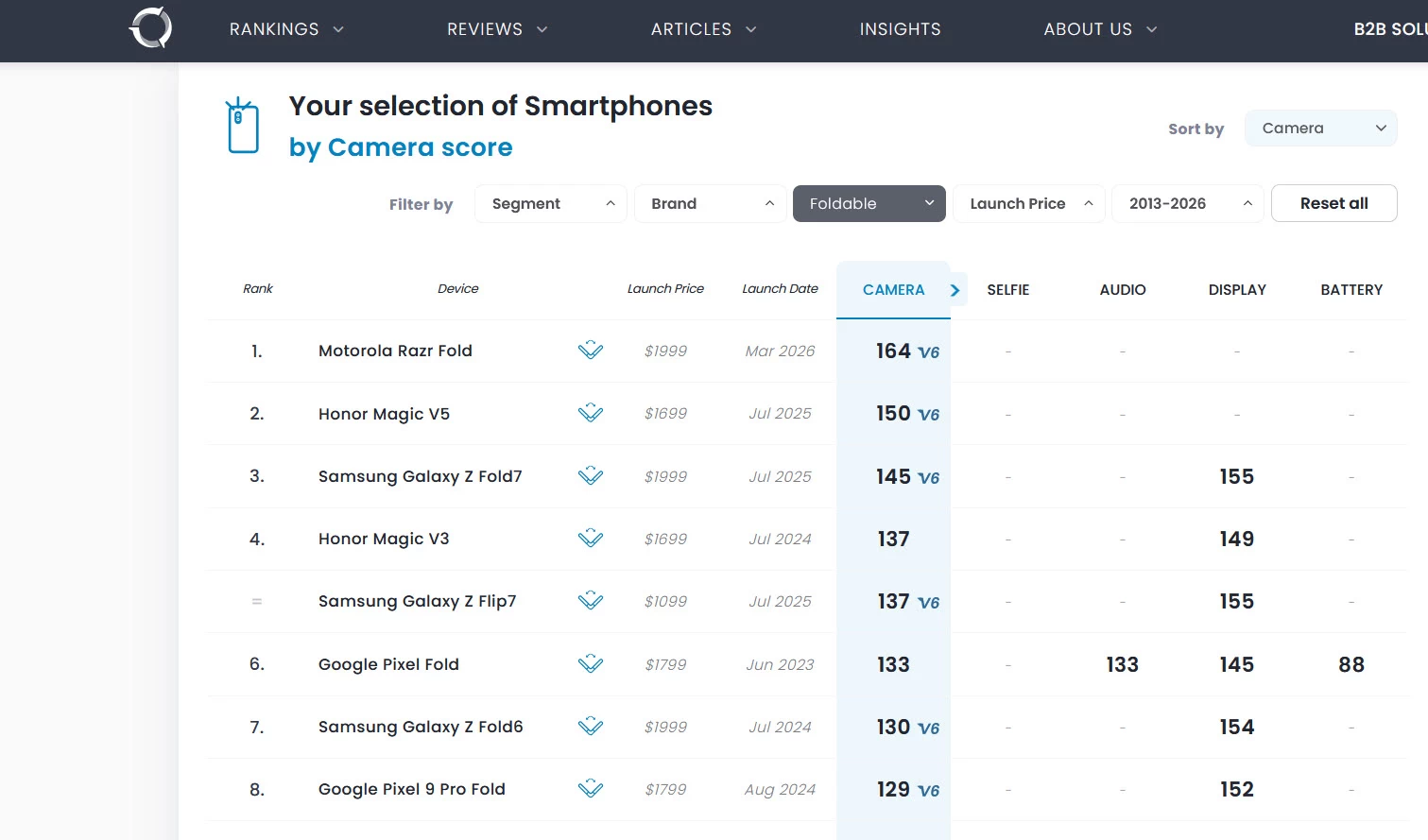Image resolution: width=1428 pixels, height=840 pixels.
Task: Expand the RANKINGS menu chevron
Action: (338, 29)
